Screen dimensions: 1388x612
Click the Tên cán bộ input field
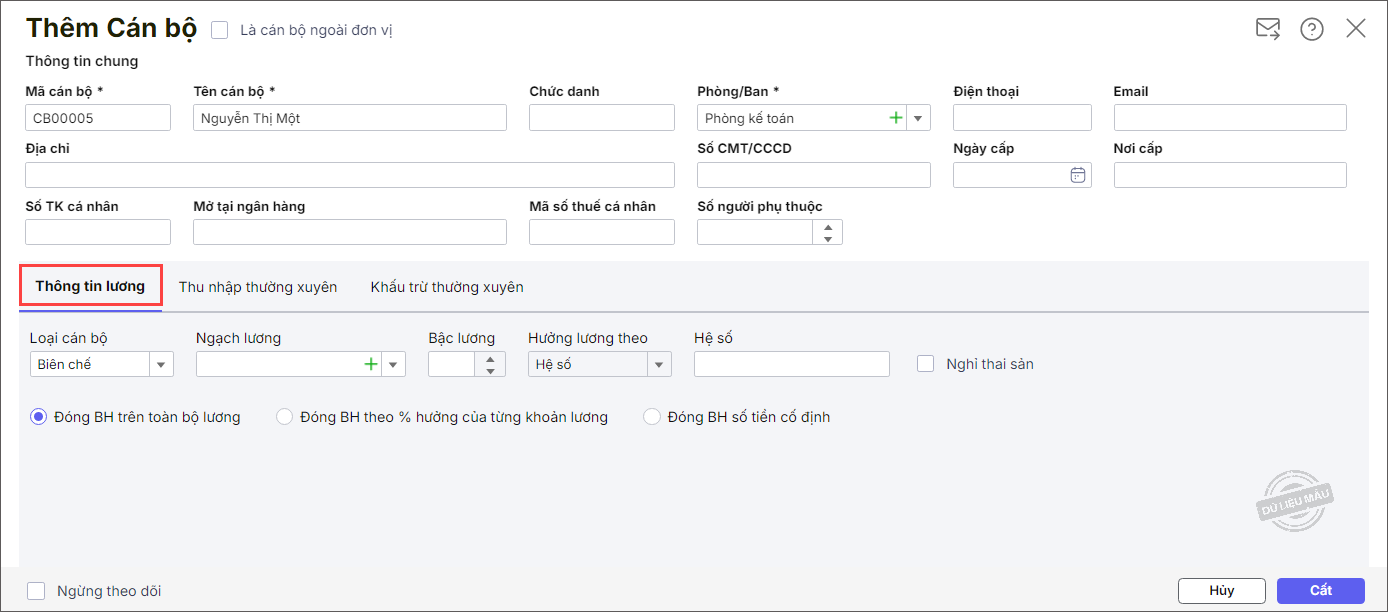coord(350,118)
